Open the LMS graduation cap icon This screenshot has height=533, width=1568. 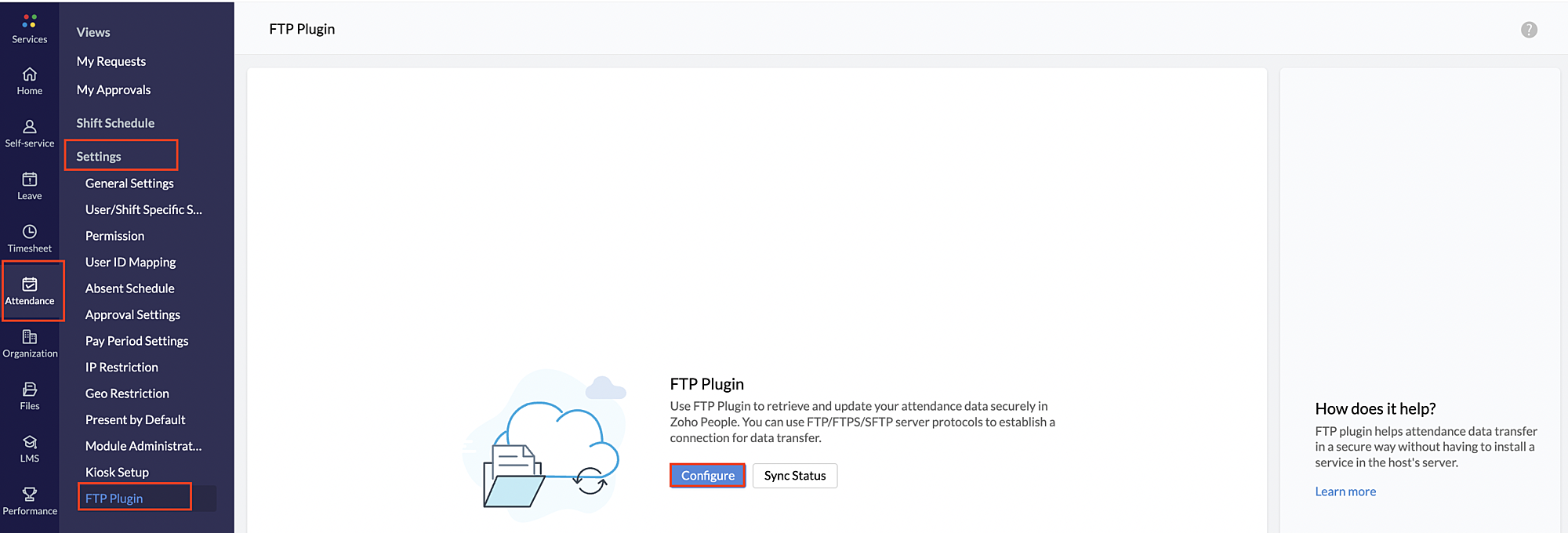(x=30, y=442)
